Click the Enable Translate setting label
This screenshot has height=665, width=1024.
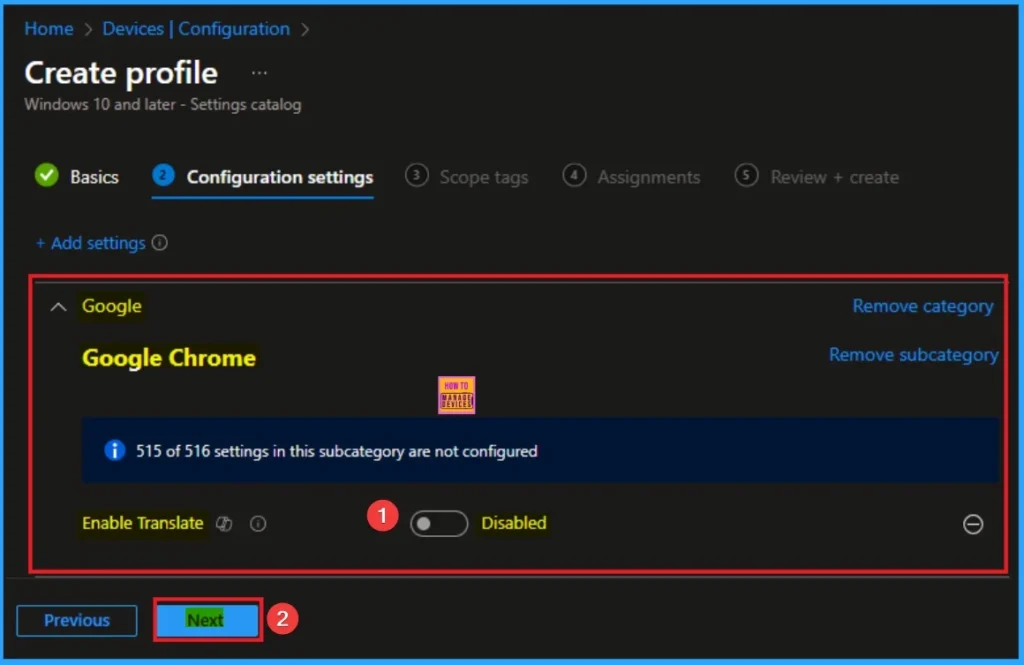click(142, 523)
